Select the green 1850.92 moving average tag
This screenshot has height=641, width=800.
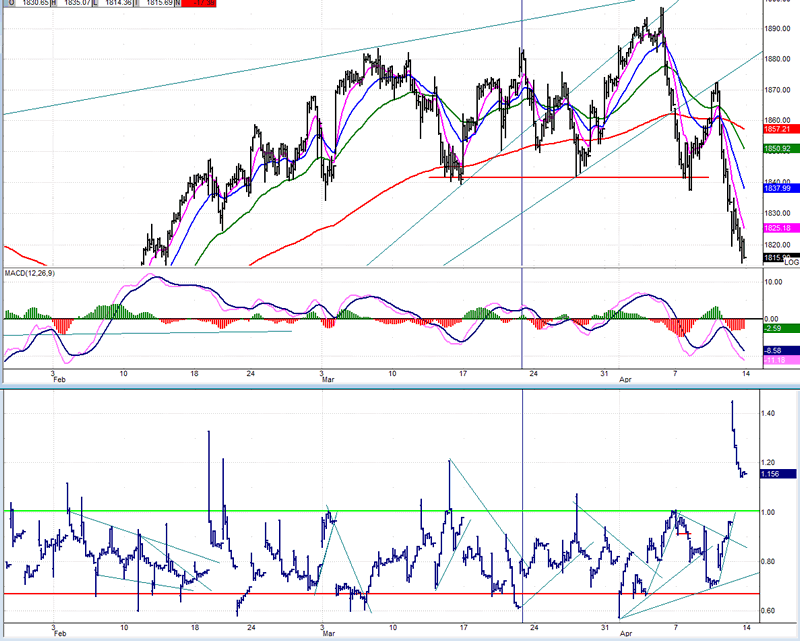tap(781, 149)
